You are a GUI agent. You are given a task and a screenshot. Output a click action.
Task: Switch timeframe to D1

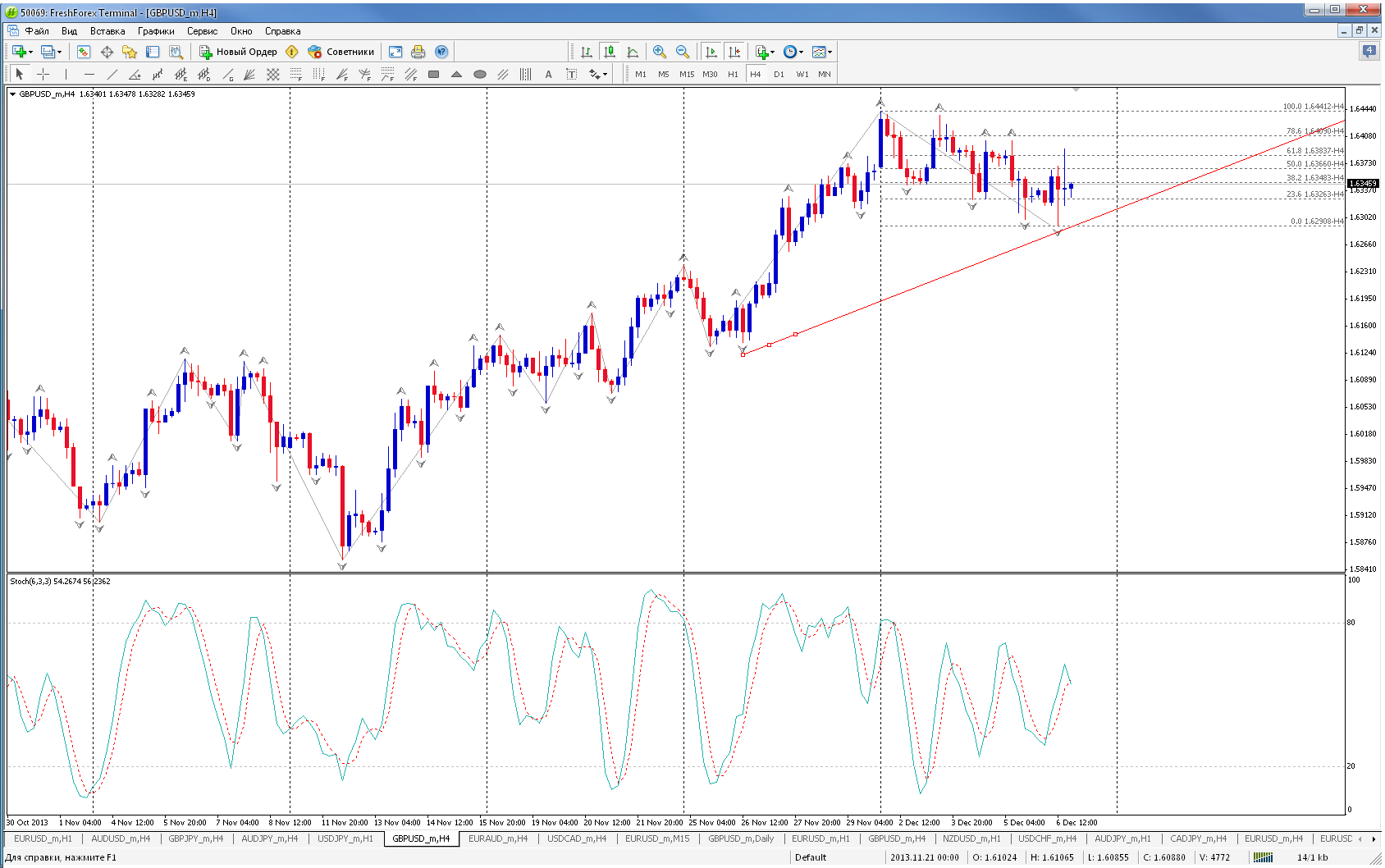(779, 75)
